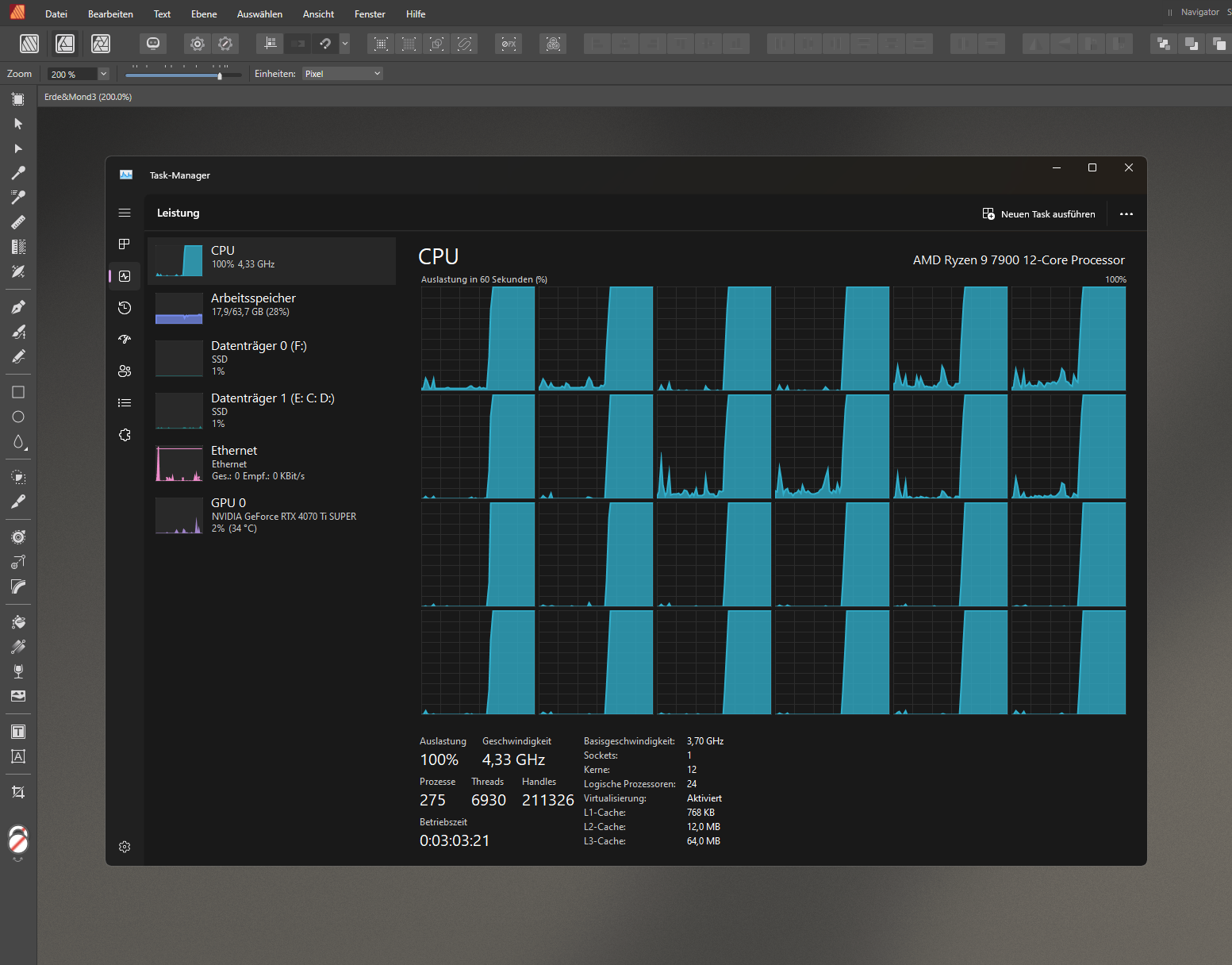Select the Move tool arrow

[18, 124]
